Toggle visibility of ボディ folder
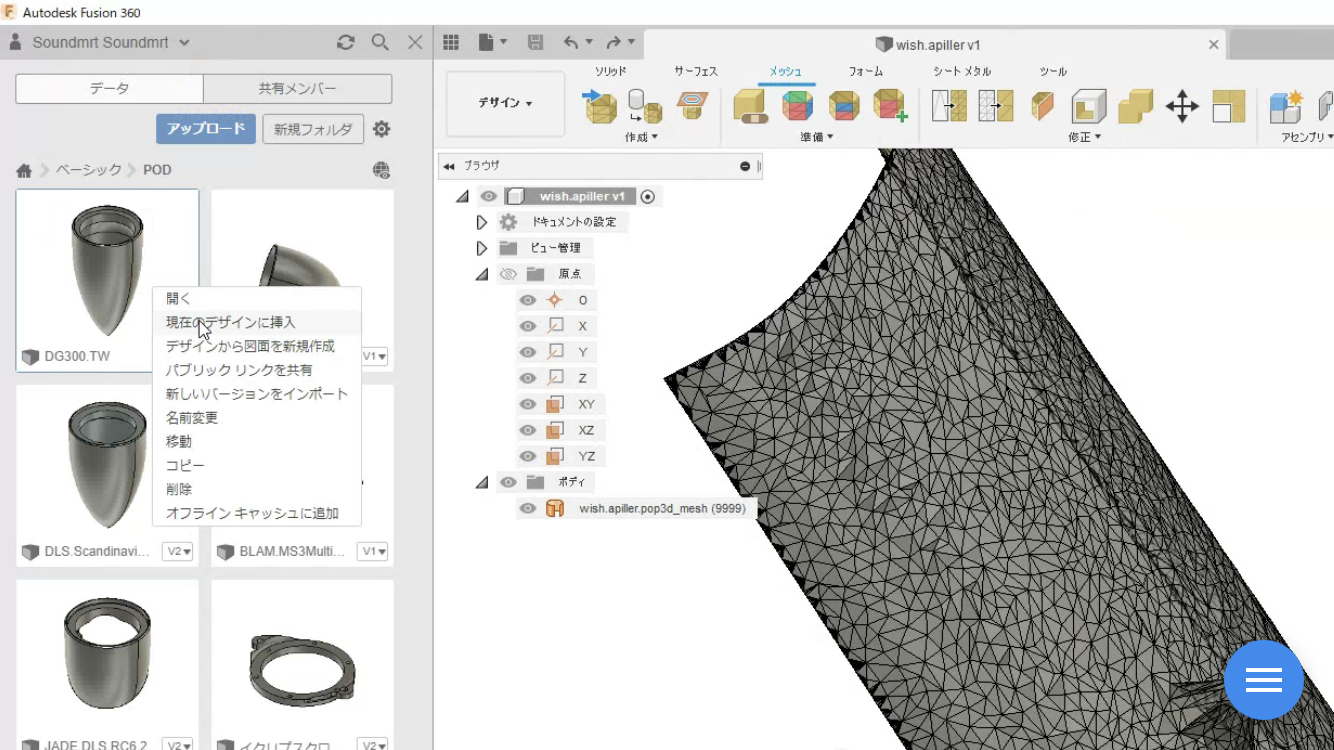The width and height of the screenshot is (1334, 750). point(508,482)
